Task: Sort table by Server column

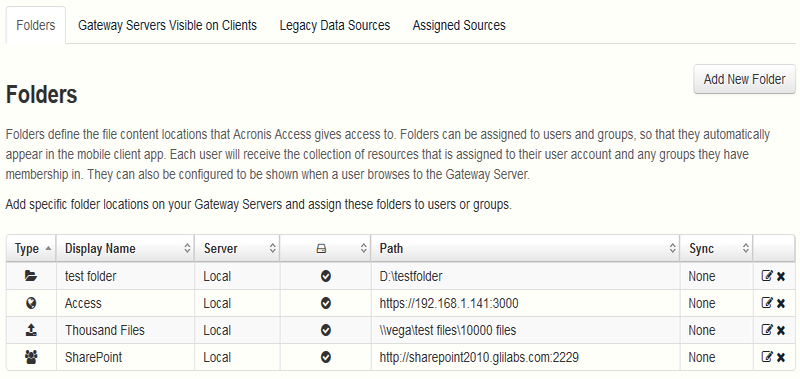Action: click(x=237, y=248)
